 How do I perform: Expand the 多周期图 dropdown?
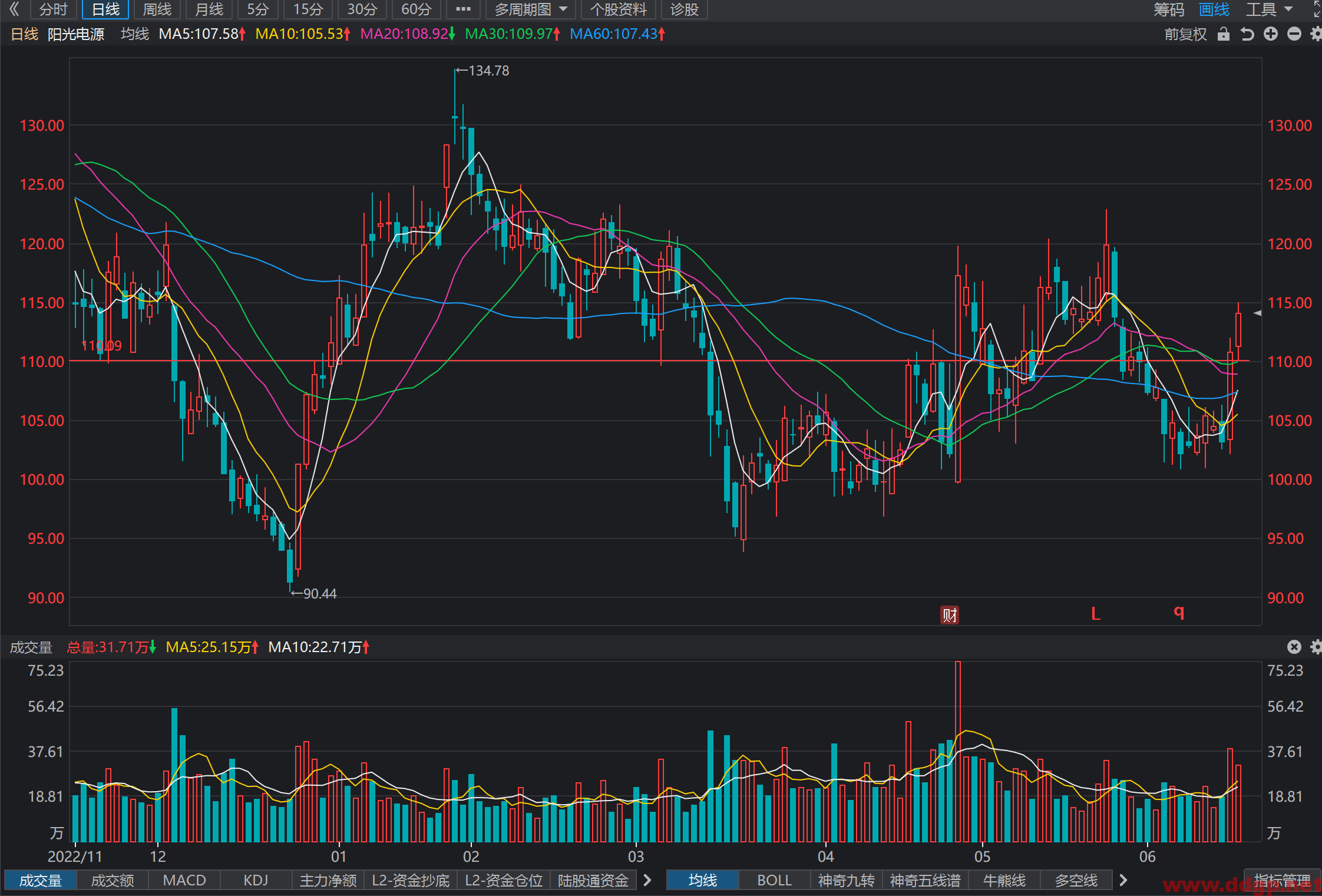click(x=531, y=9)
